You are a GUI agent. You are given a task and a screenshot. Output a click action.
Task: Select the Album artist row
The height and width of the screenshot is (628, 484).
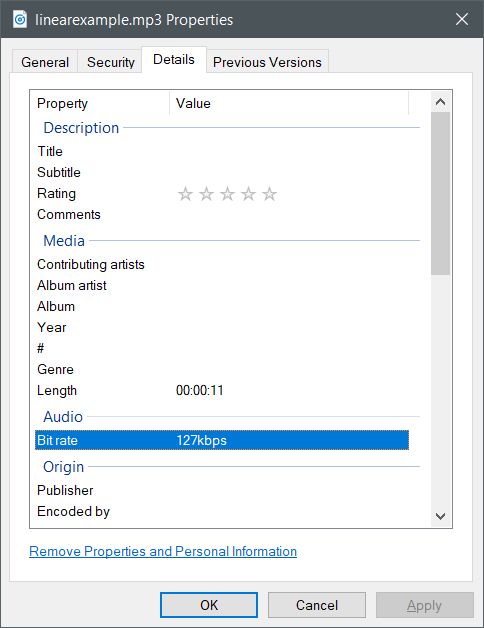(x=222, y=285)
